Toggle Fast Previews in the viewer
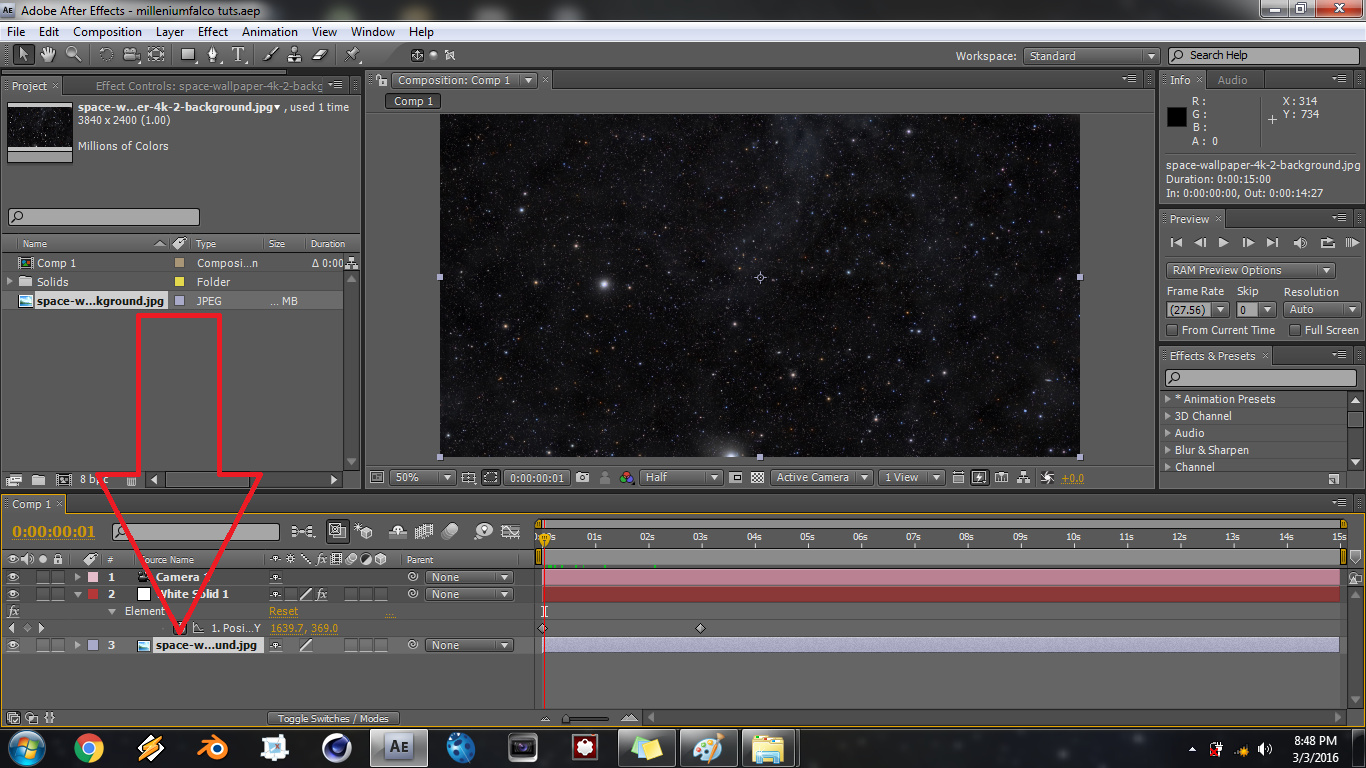The height and width of the screenshot is (768, 1366). [979, 478]
